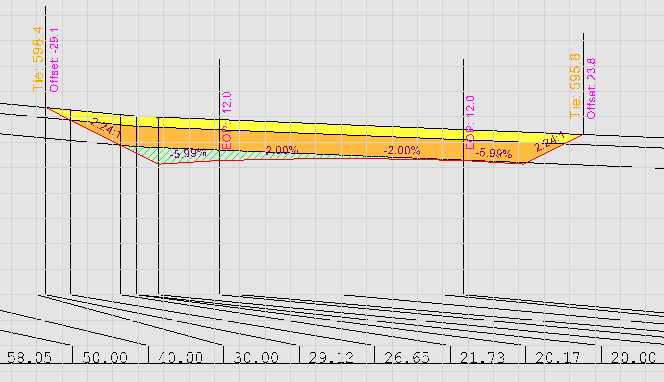Viewport: 664px width, 382px height.
Task: Click the 21.73 cell in bottom row
Action: (x=482, y=358)
